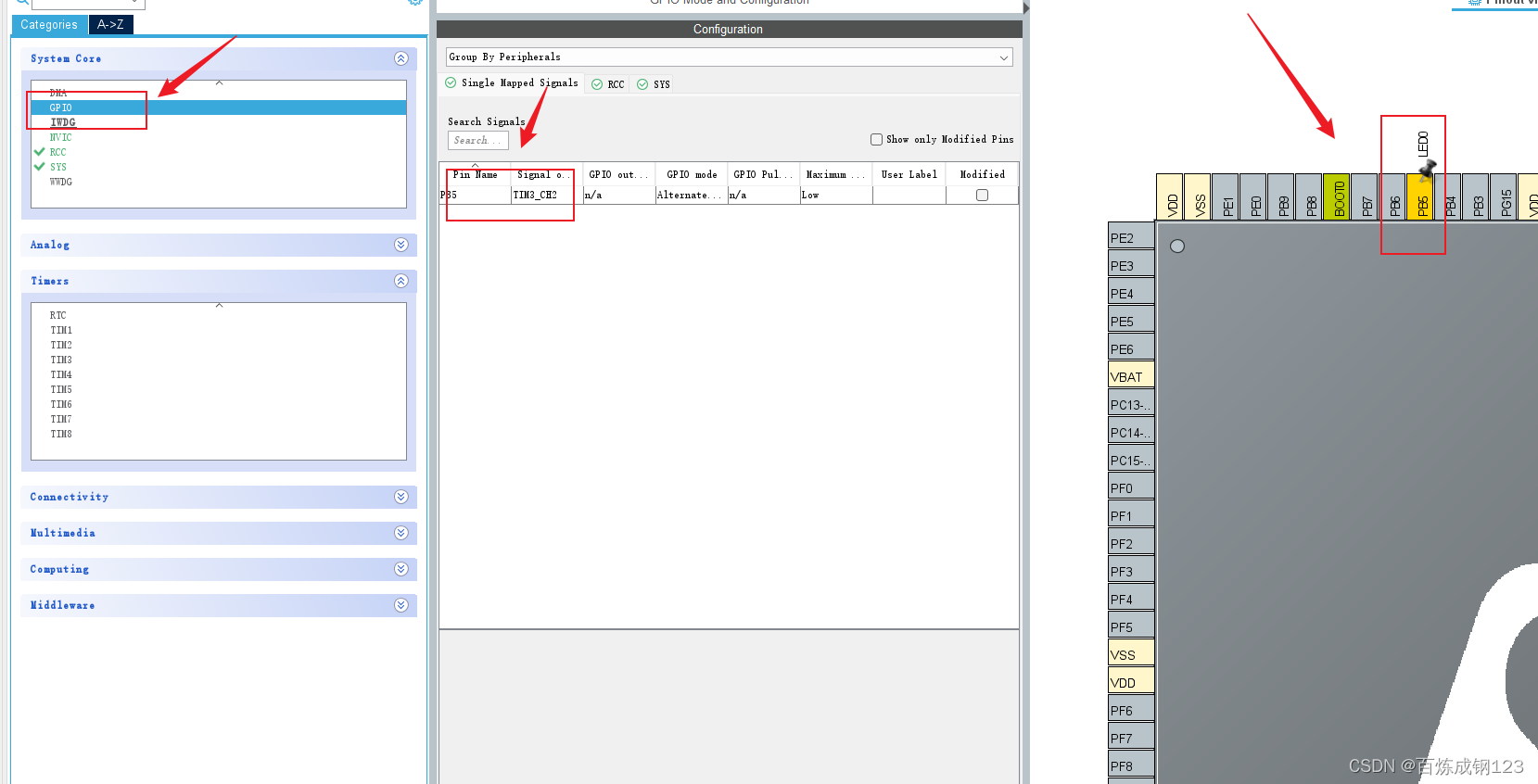This screenshot has height=784, width=1538.
Task: Click the green checkmark beside SYS in System Core
Action: pyautogui.click(x=39, y=167)
